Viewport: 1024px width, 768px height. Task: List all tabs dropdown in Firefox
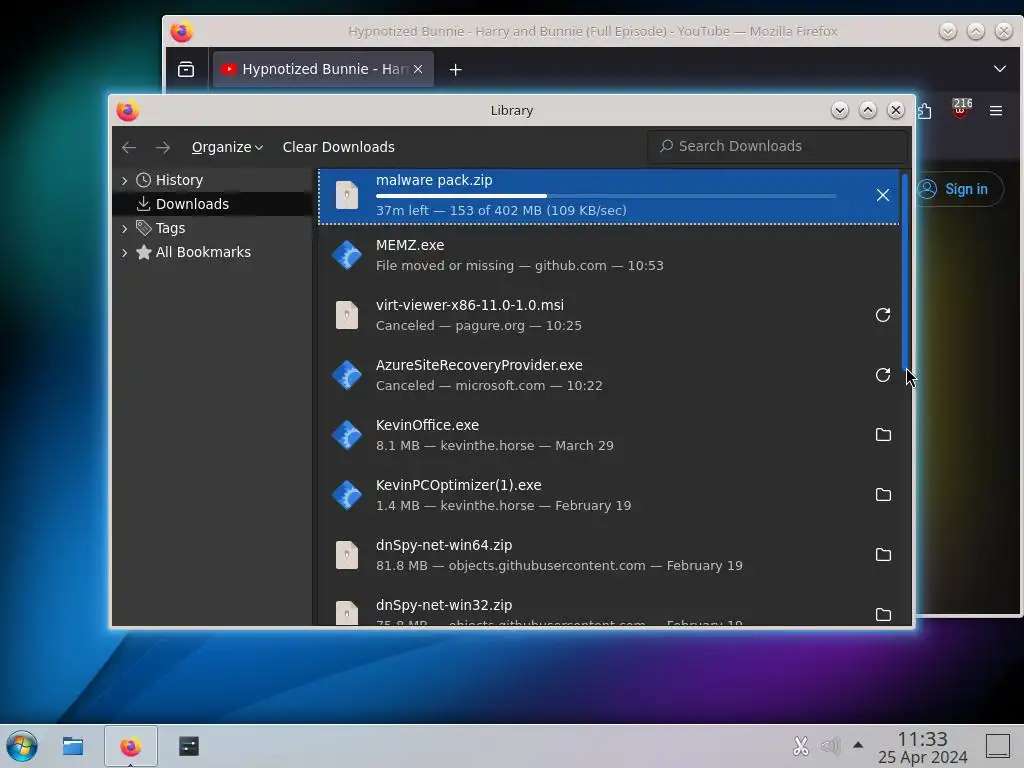[999, 69]
